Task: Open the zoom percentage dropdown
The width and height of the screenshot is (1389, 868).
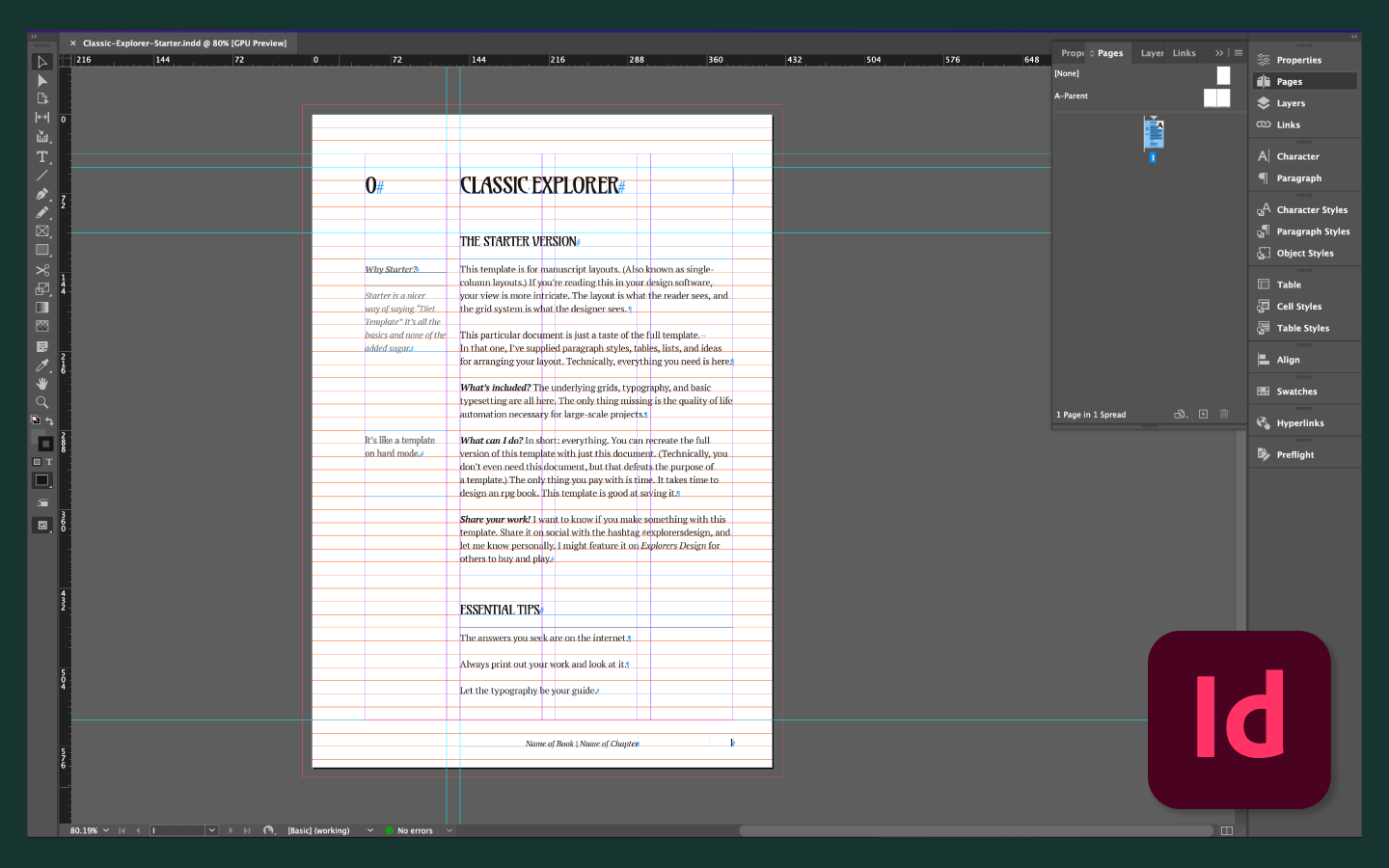Action: pyautogui.click(x=106, y=830)
